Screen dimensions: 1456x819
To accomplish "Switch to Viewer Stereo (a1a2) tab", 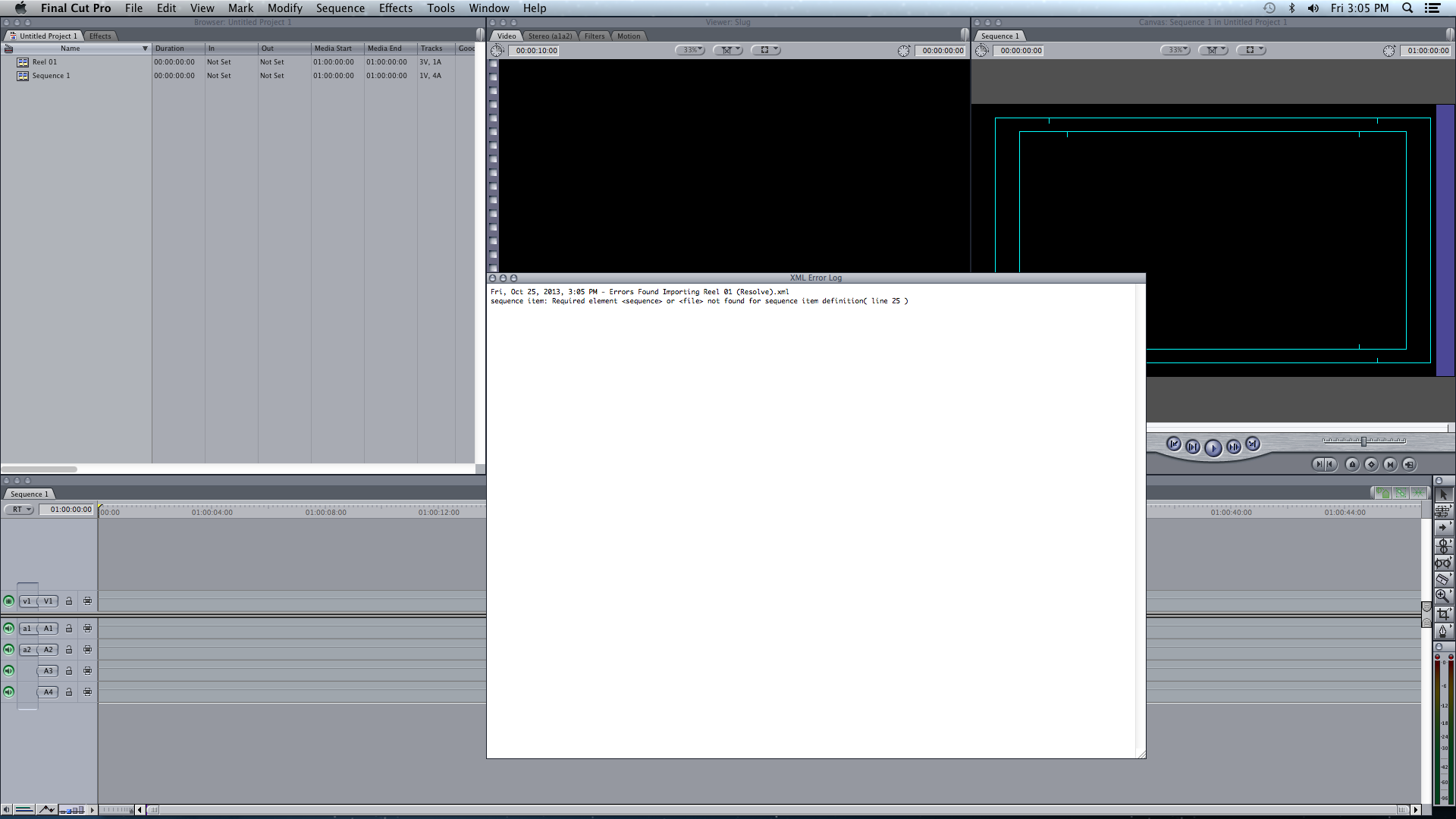I will 550,36.
